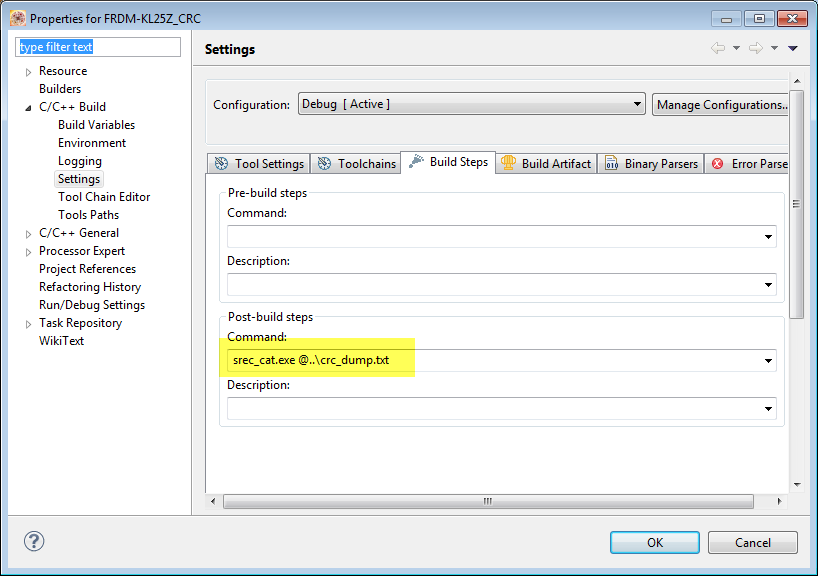This screenshot has height=576, width=818.
Task: Click the help question mark icon
Action: point(33,541)
